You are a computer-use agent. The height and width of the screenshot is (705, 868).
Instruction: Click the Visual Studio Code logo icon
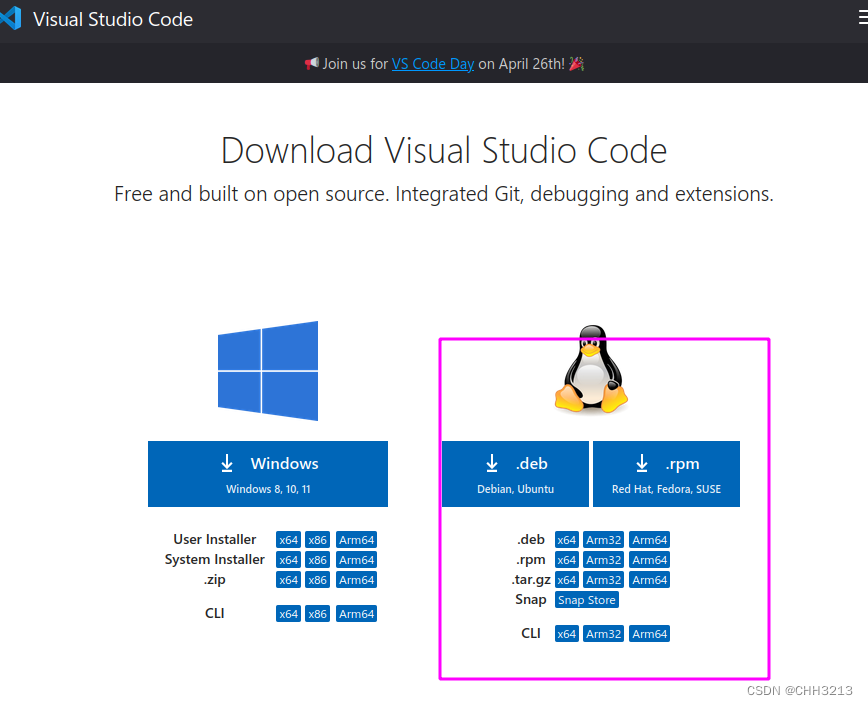(10, 18)
